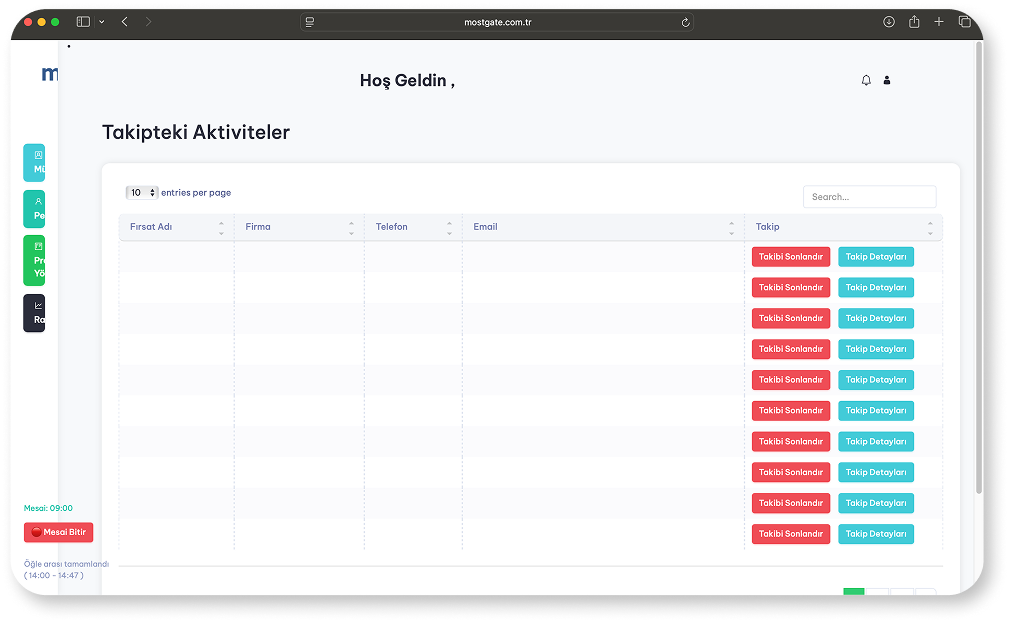Viewport: 1010px width, 622px height.
Task: Open a new tab with plus button
Action: pyautogui.click(x=939, y=22)
